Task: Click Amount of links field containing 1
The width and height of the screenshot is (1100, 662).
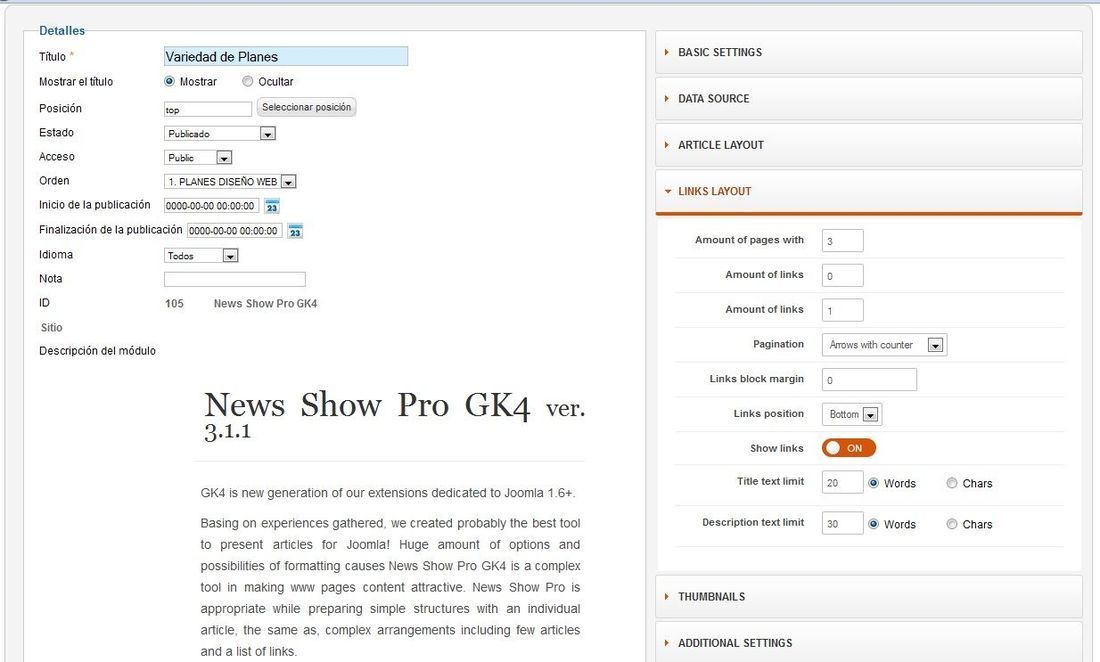Action: [x=843, y=310]
